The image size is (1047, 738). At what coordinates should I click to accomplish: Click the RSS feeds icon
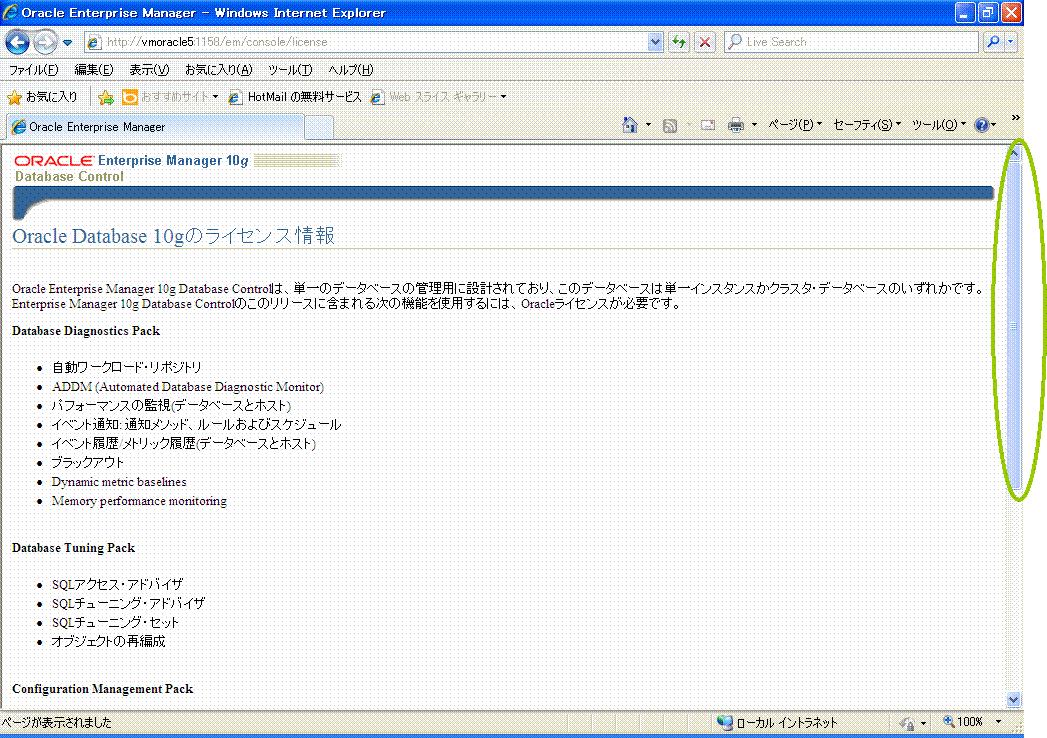670,125
